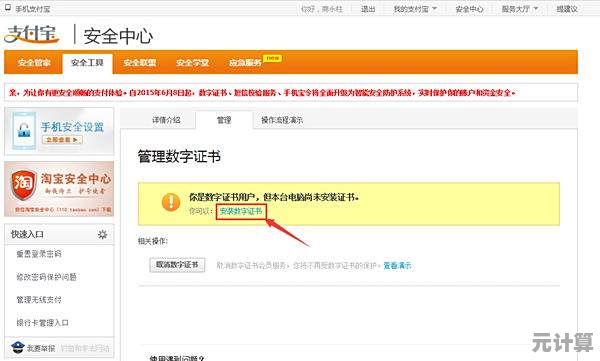Viewport: 600px width, 361px height.
Task: Click the 取消数字证书 button
Action: coord(177,265)
